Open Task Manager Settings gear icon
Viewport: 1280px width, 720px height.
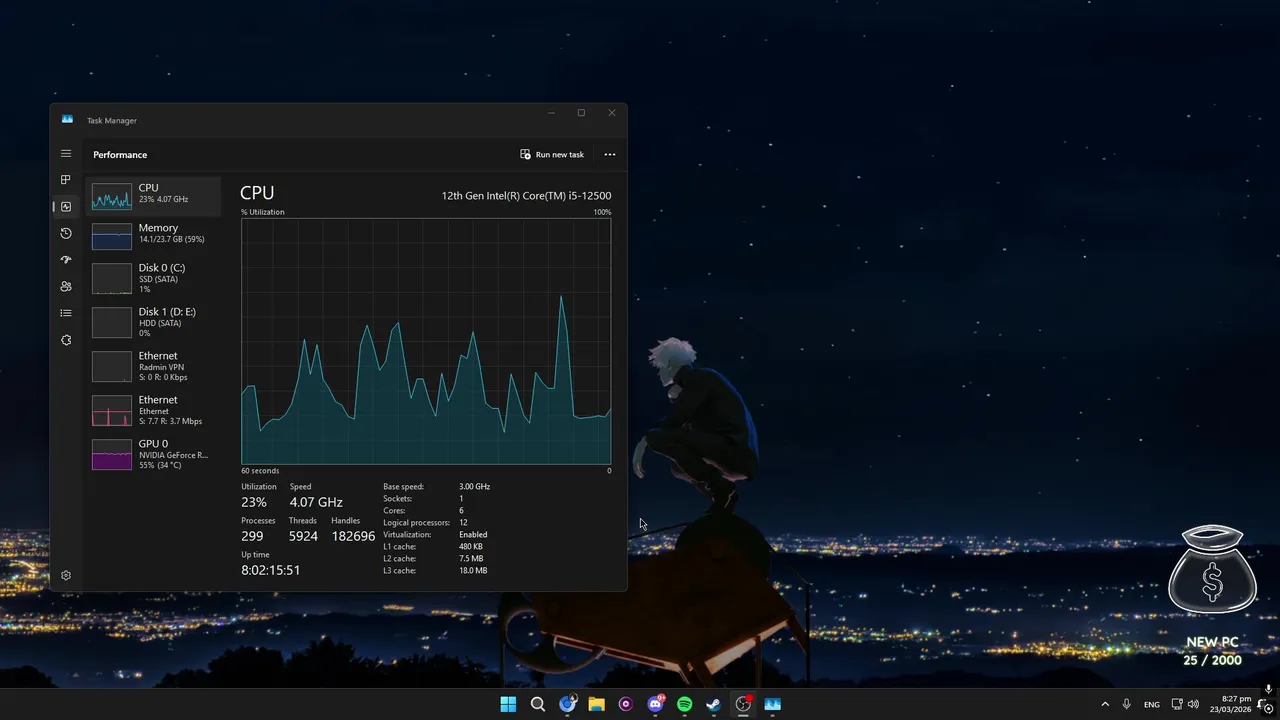pos(66,575)
